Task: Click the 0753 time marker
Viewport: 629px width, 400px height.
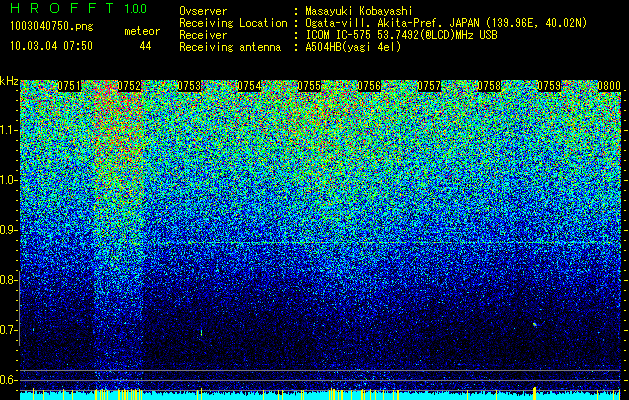Action: (189, 86)
